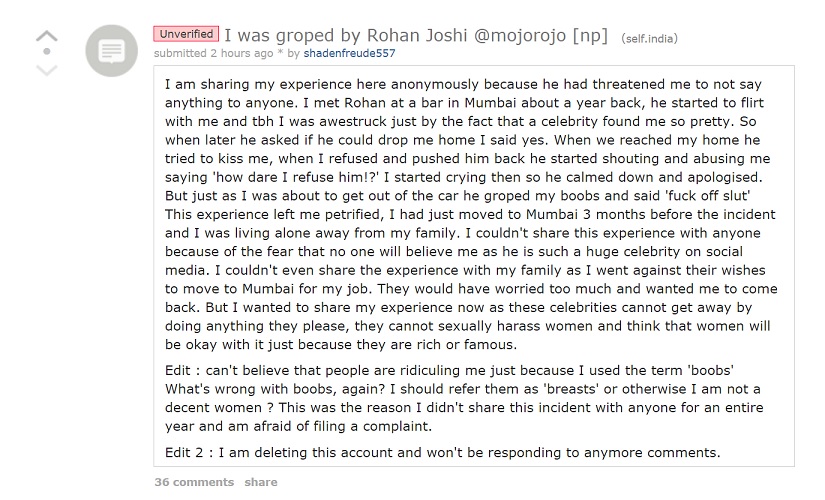Click the 2 hours ago timestamp
This screenshot has height=500, width=825.
click(242, 53)
